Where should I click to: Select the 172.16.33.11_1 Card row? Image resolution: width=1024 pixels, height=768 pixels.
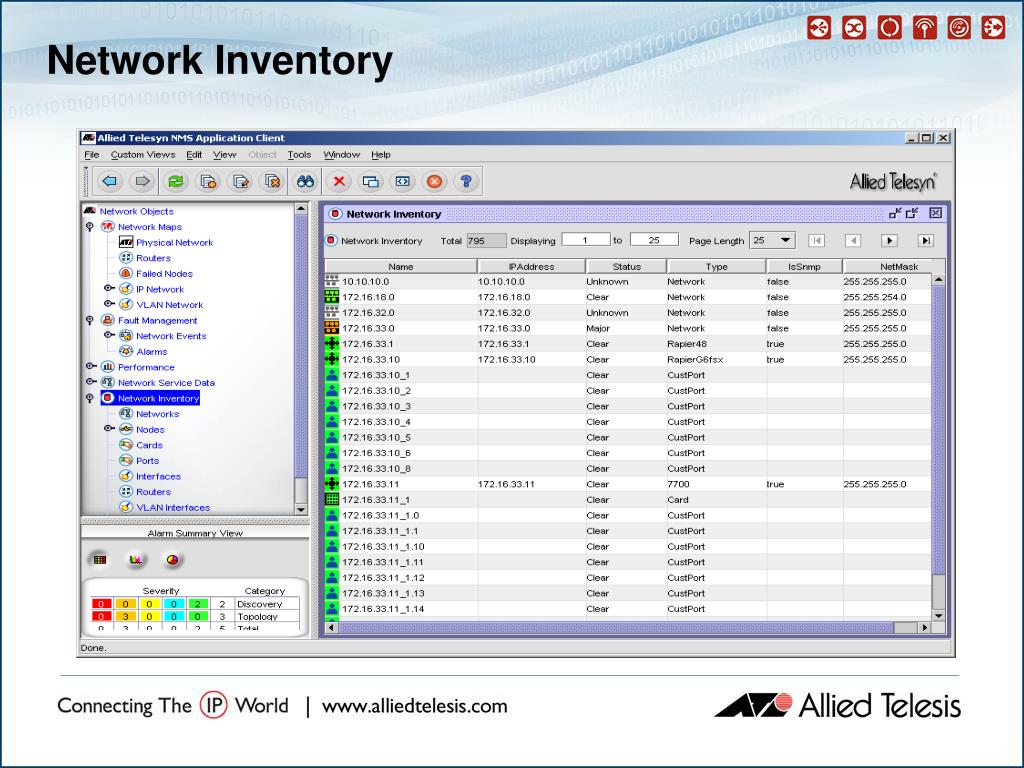628,500
